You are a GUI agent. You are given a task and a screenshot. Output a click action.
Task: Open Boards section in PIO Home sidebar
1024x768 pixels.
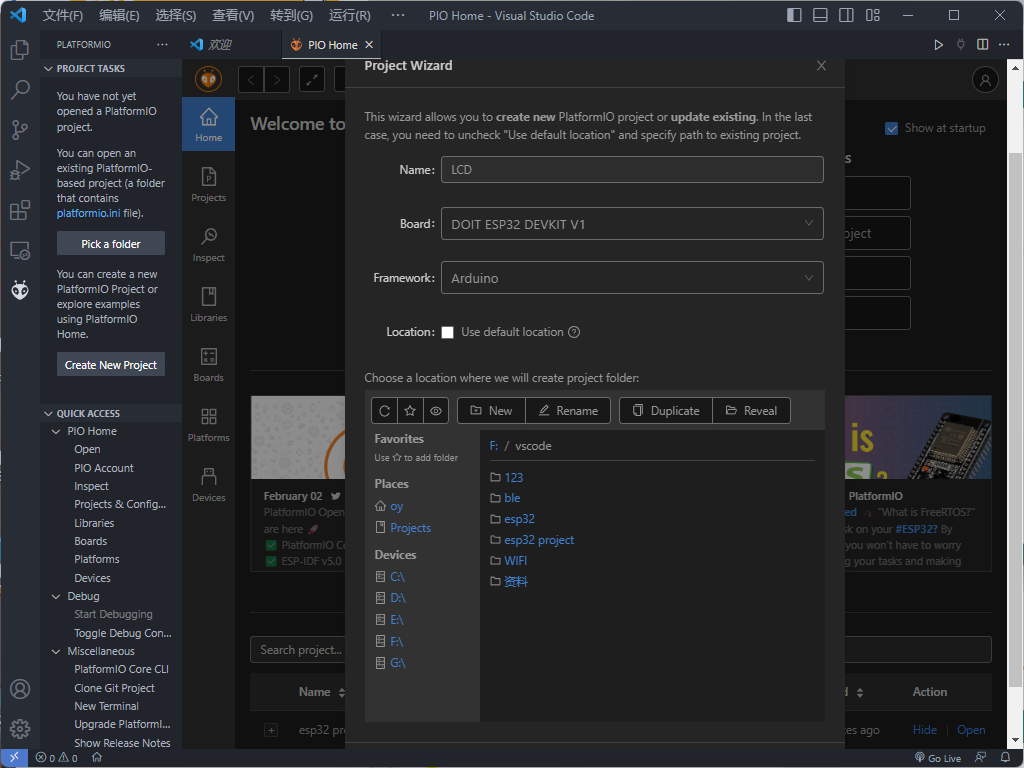click(x=208, y=365)
